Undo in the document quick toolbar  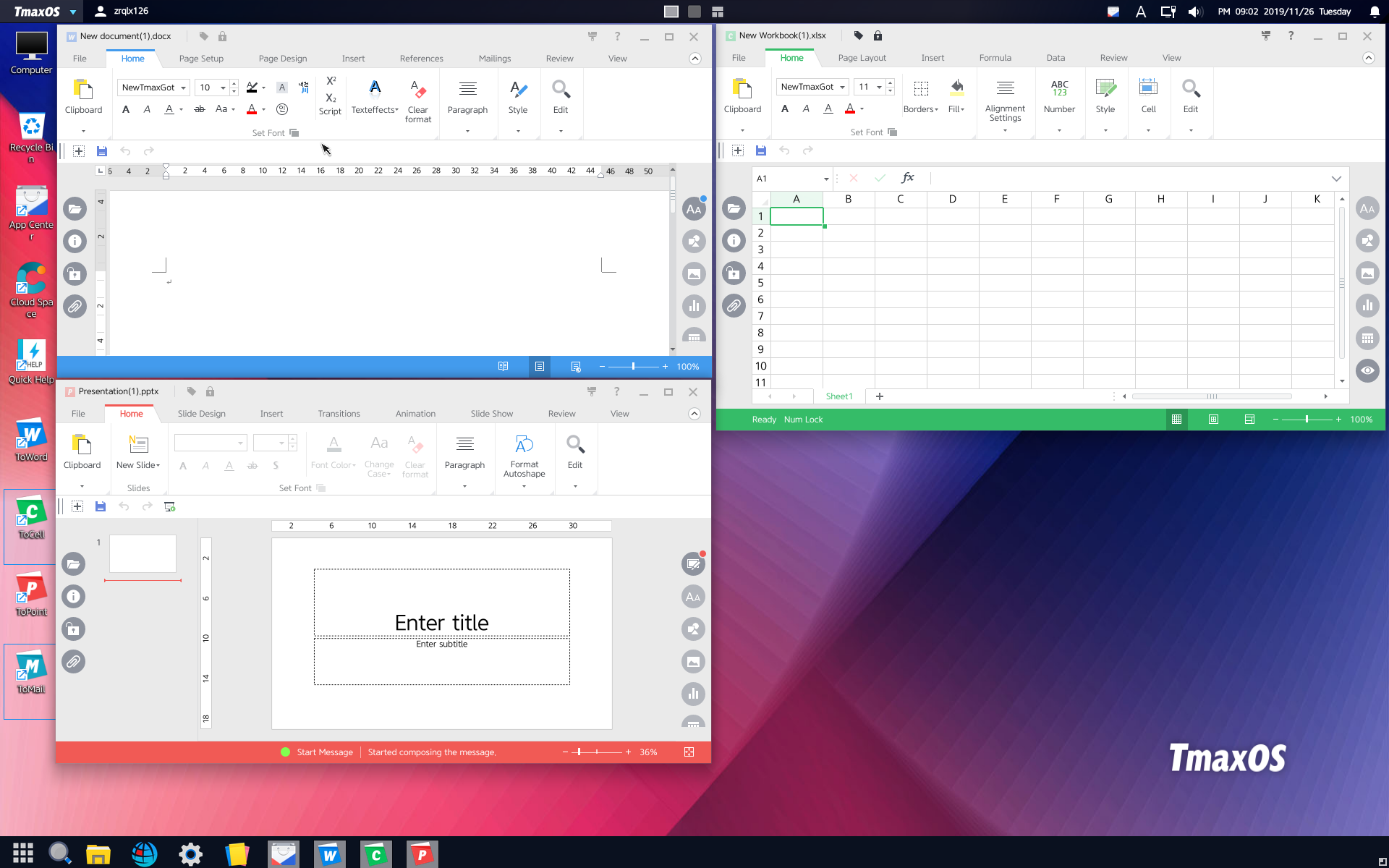point(125,151)
